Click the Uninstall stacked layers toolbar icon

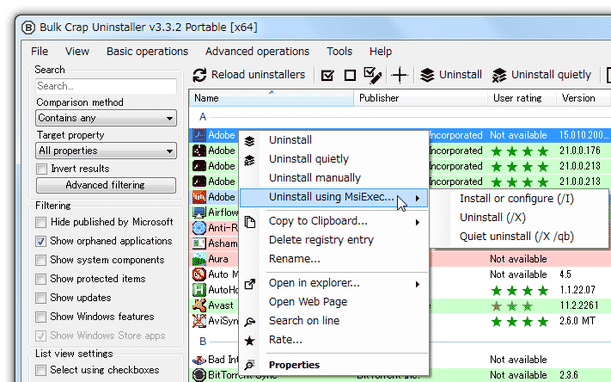tap(427, 75)
